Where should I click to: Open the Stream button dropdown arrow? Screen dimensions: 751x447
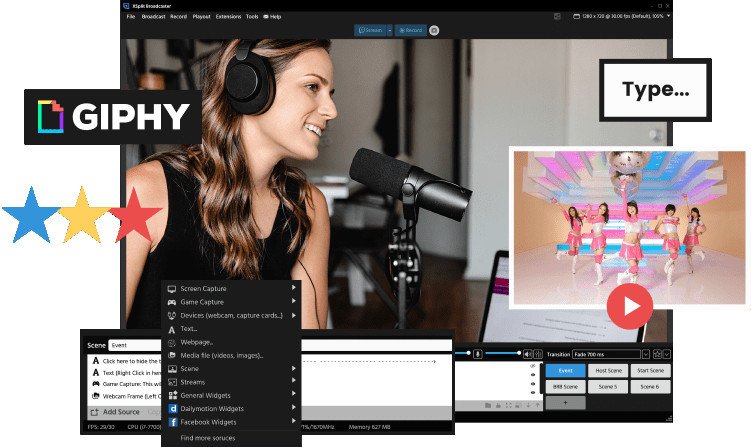click(x=389, y=30)
